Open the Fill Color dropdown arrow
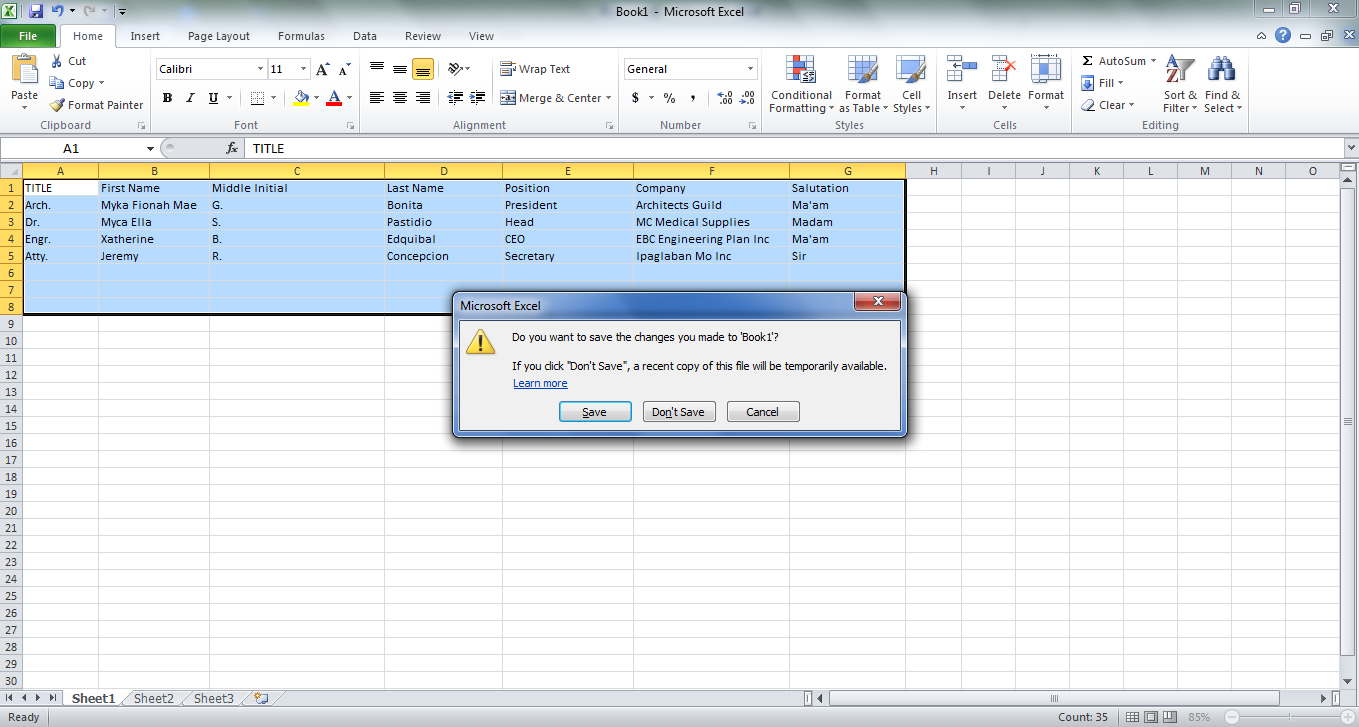The image size is (1359, 727). 317,98
